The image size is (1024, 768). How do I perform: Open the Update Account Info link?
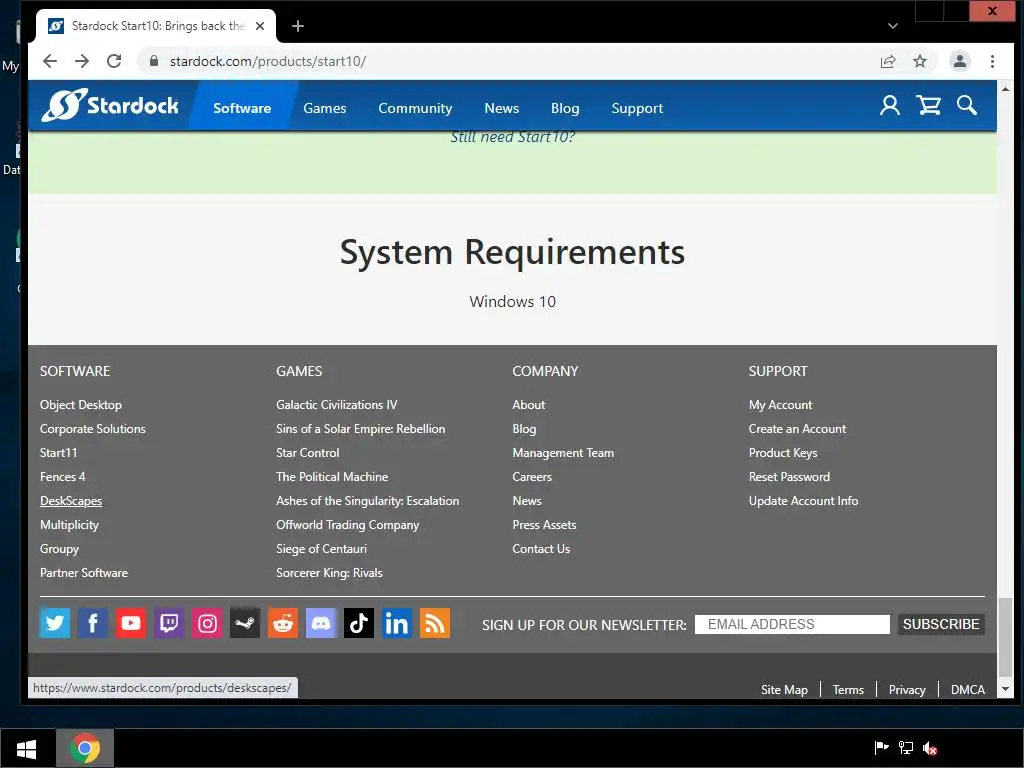[x=804, y=501]
